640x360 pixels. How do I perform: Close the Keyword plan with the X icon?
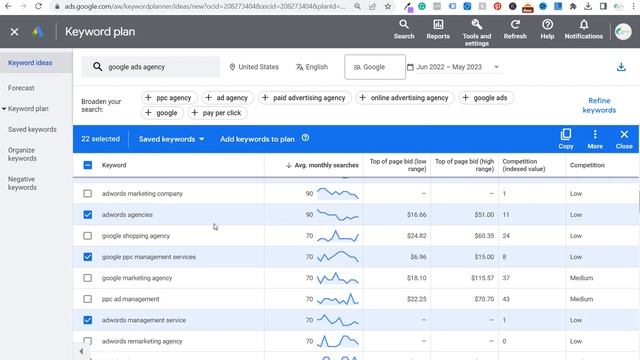(14, 32)
